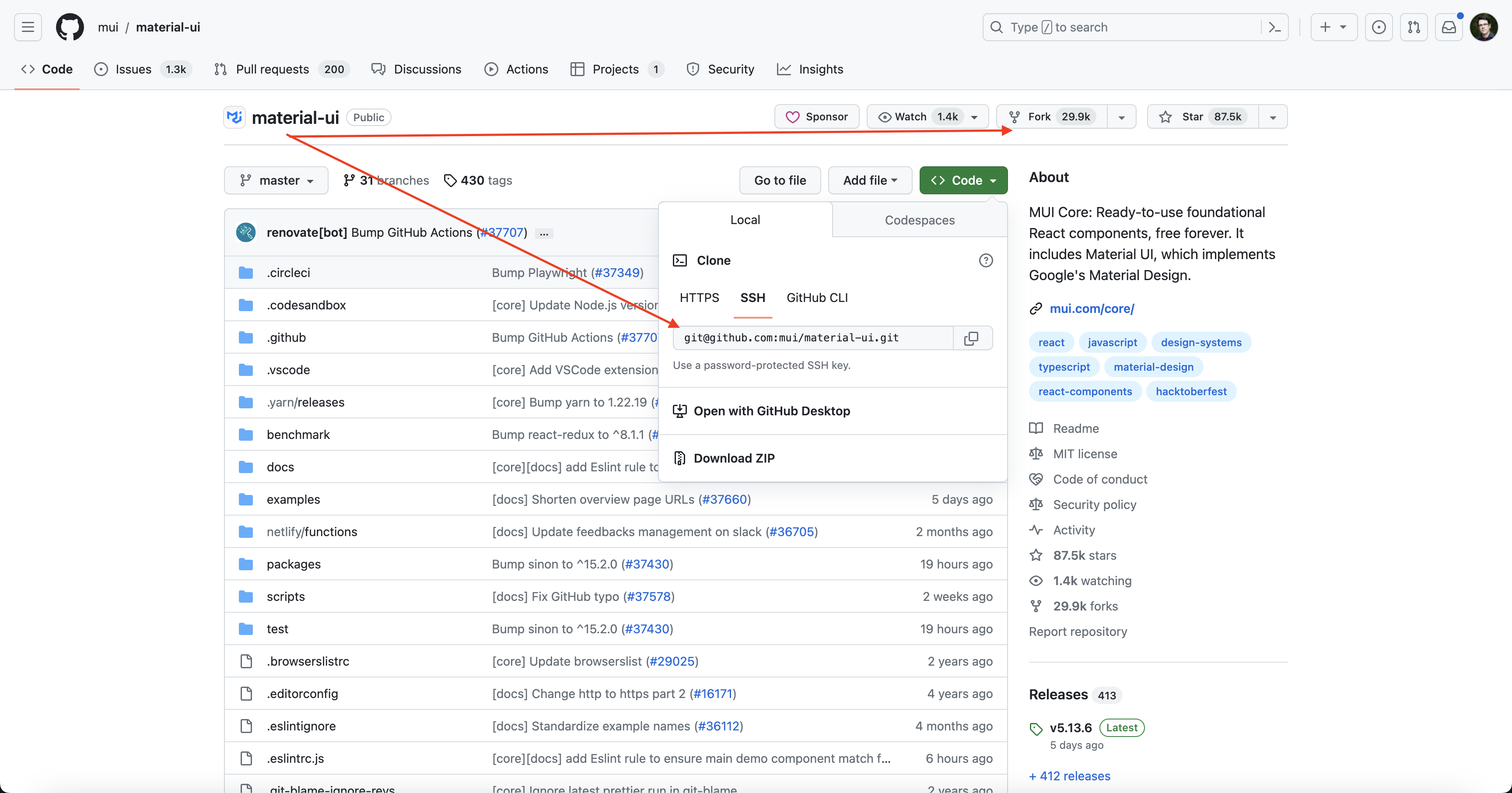
Task: Toggle the green Code dropdown button
Action: (963, 180)
